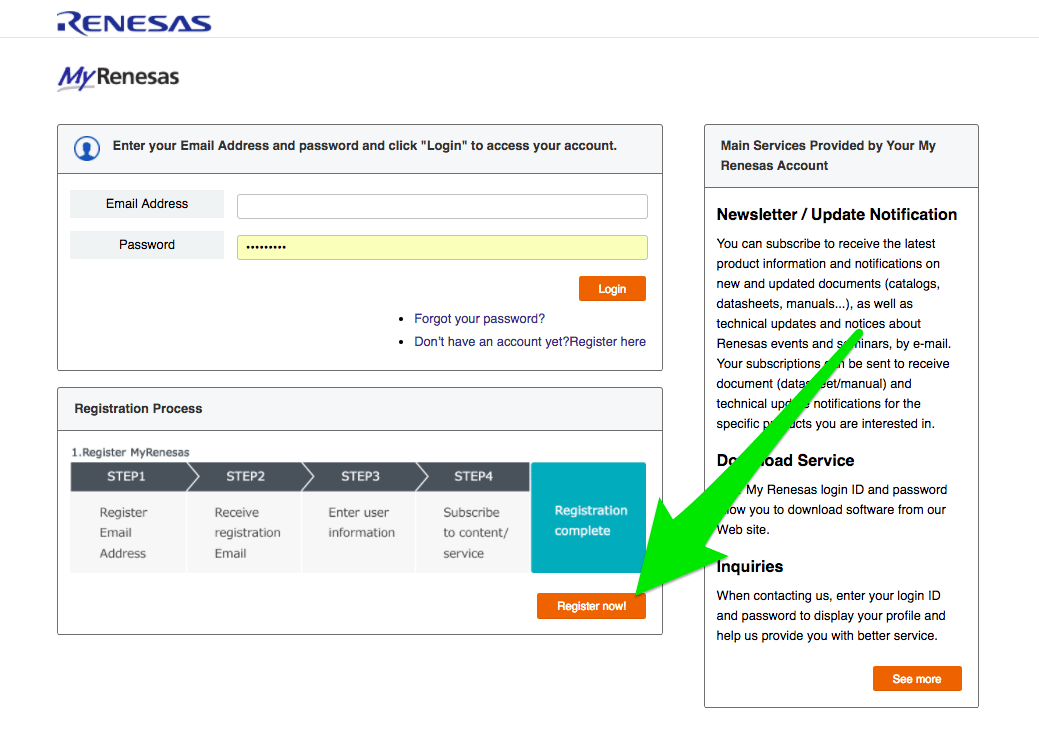1039x753 pixels.
Task: Click the STEP4 step header
Action: 473,477
